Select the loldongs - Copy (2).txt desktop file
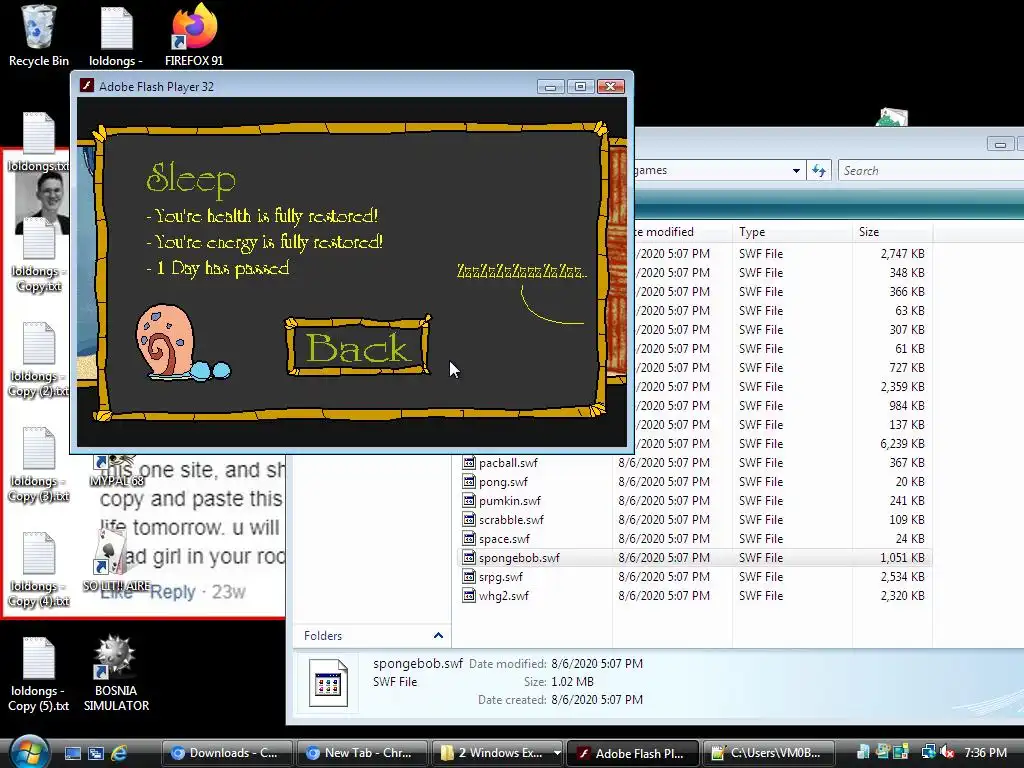 39,359
